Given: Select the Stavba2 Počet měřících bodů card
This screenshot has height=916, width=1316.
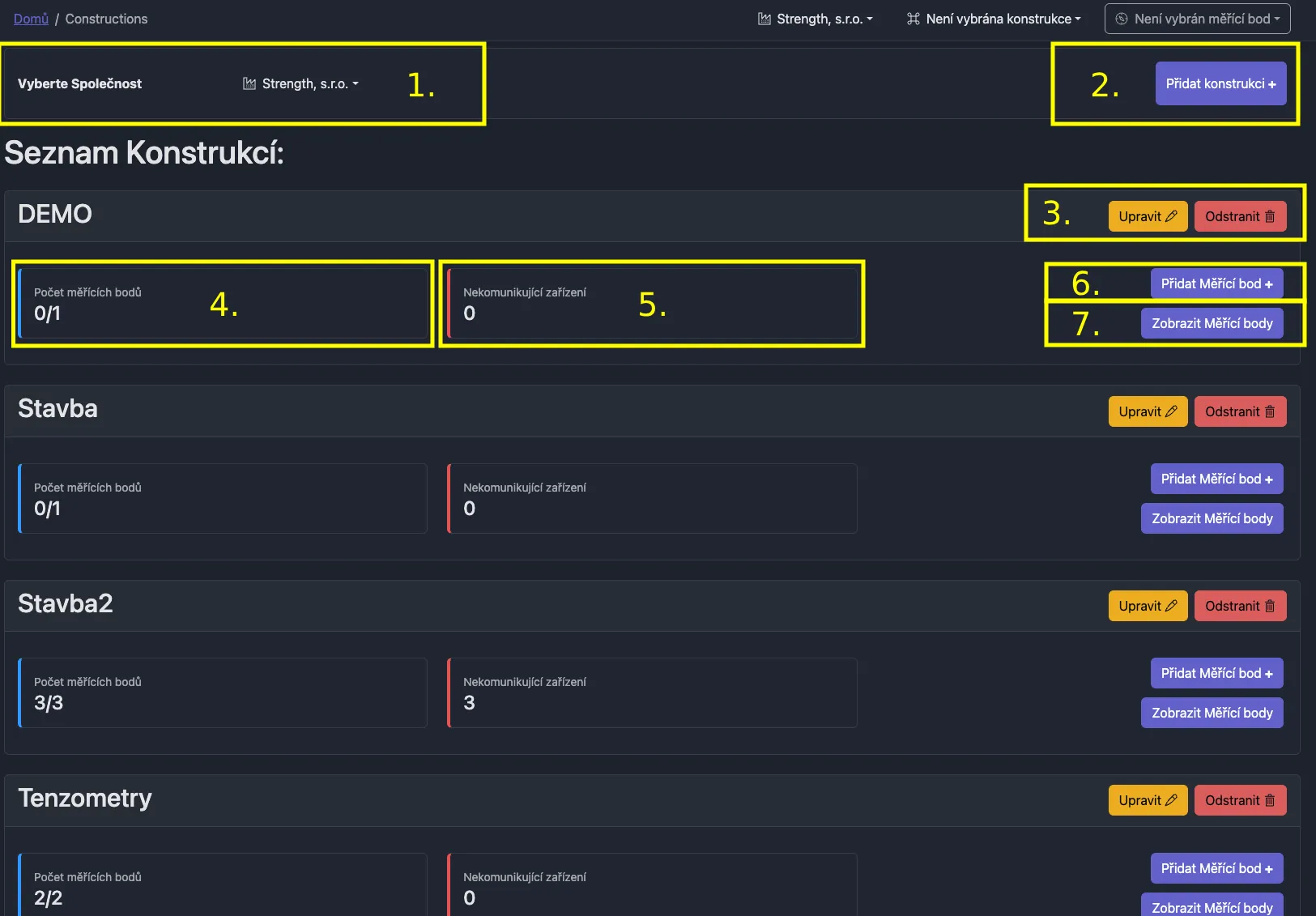Looking at the screenshot, I should click(223, 692).
